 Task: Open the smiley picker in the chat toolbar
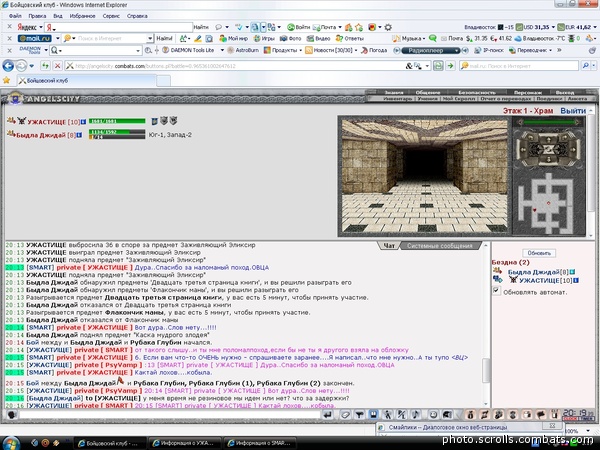click(x=433, y=414)
